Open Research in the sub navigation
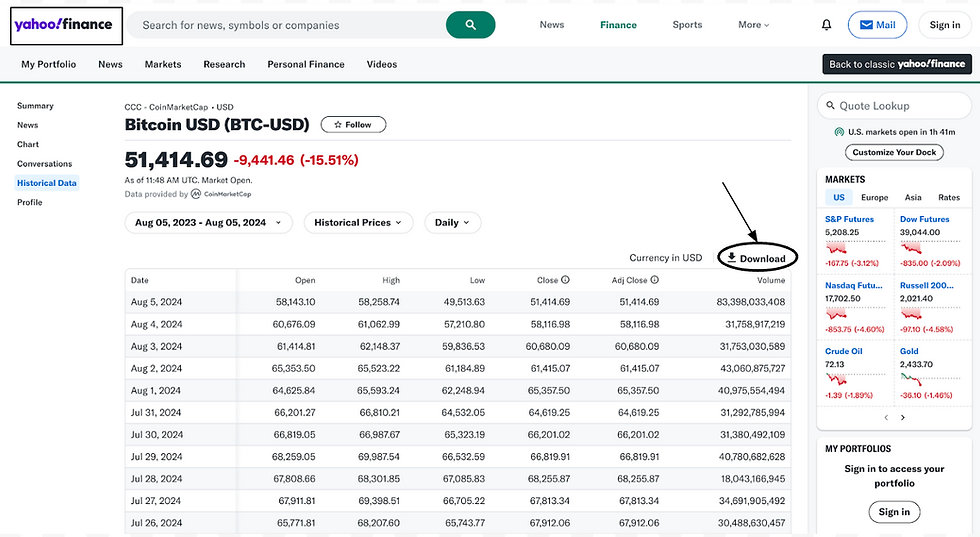 tap(224, 64)
